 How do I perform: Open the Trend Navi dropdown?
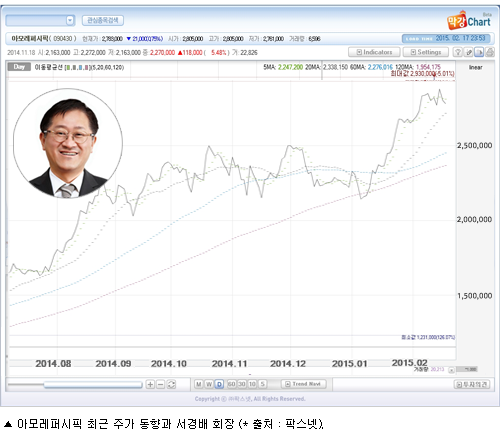click(x=304, y=384)
